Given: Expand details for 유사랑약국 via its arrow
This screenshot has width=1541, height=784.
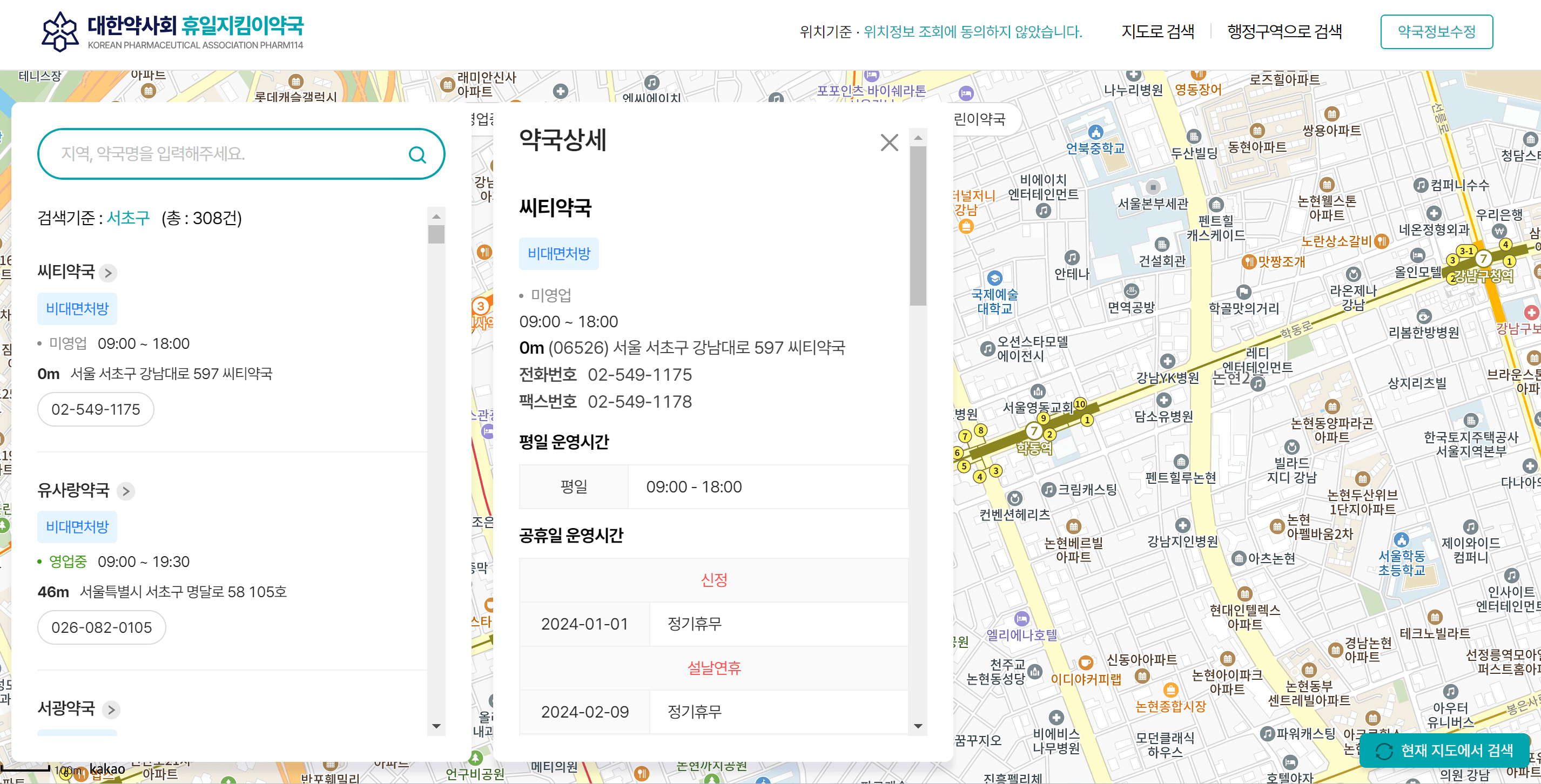Looking at the screenshot, I should pyautogui.click(x=126, y=491).
